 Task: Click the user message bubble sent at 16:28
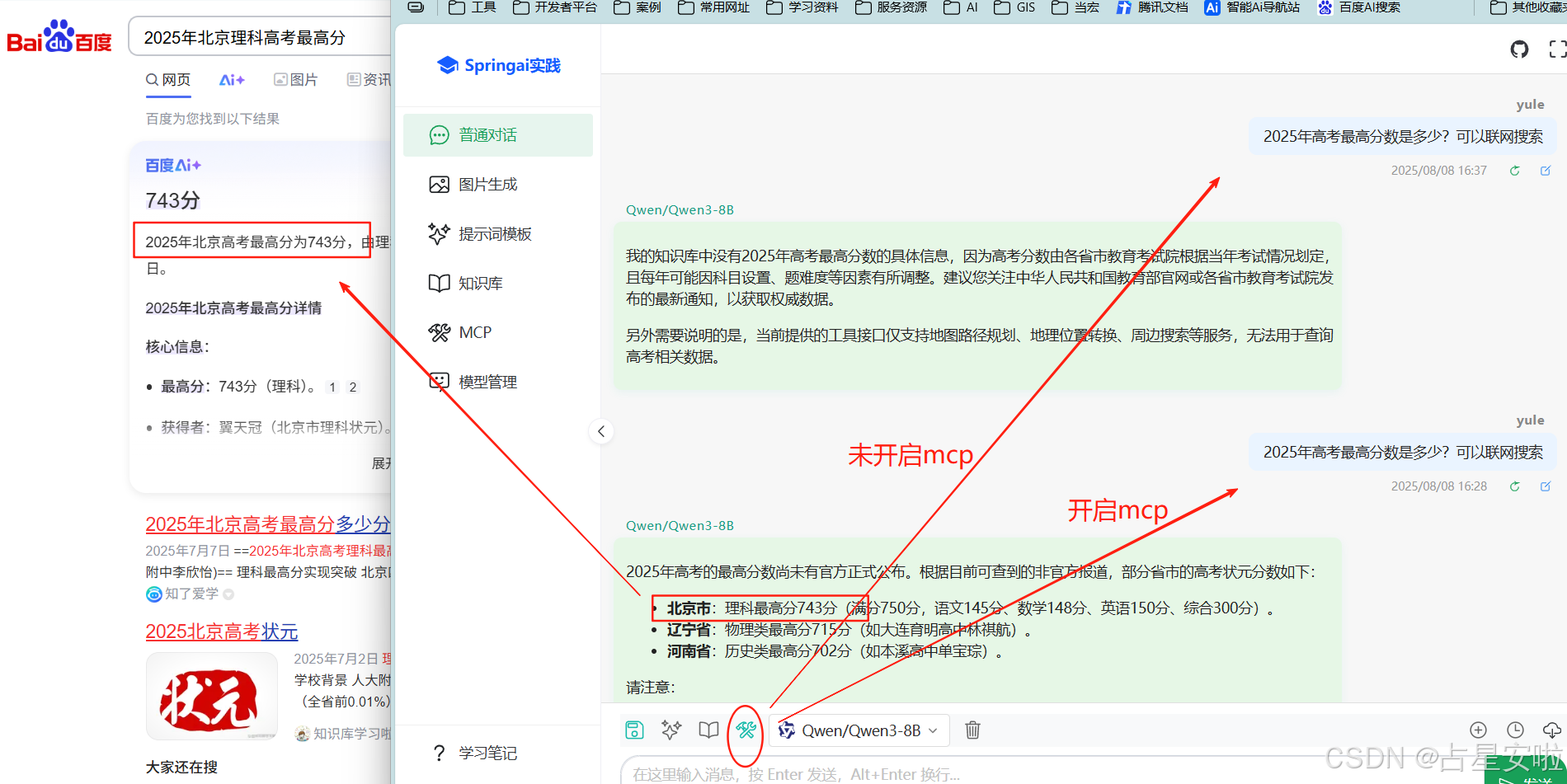point(1403,452)
